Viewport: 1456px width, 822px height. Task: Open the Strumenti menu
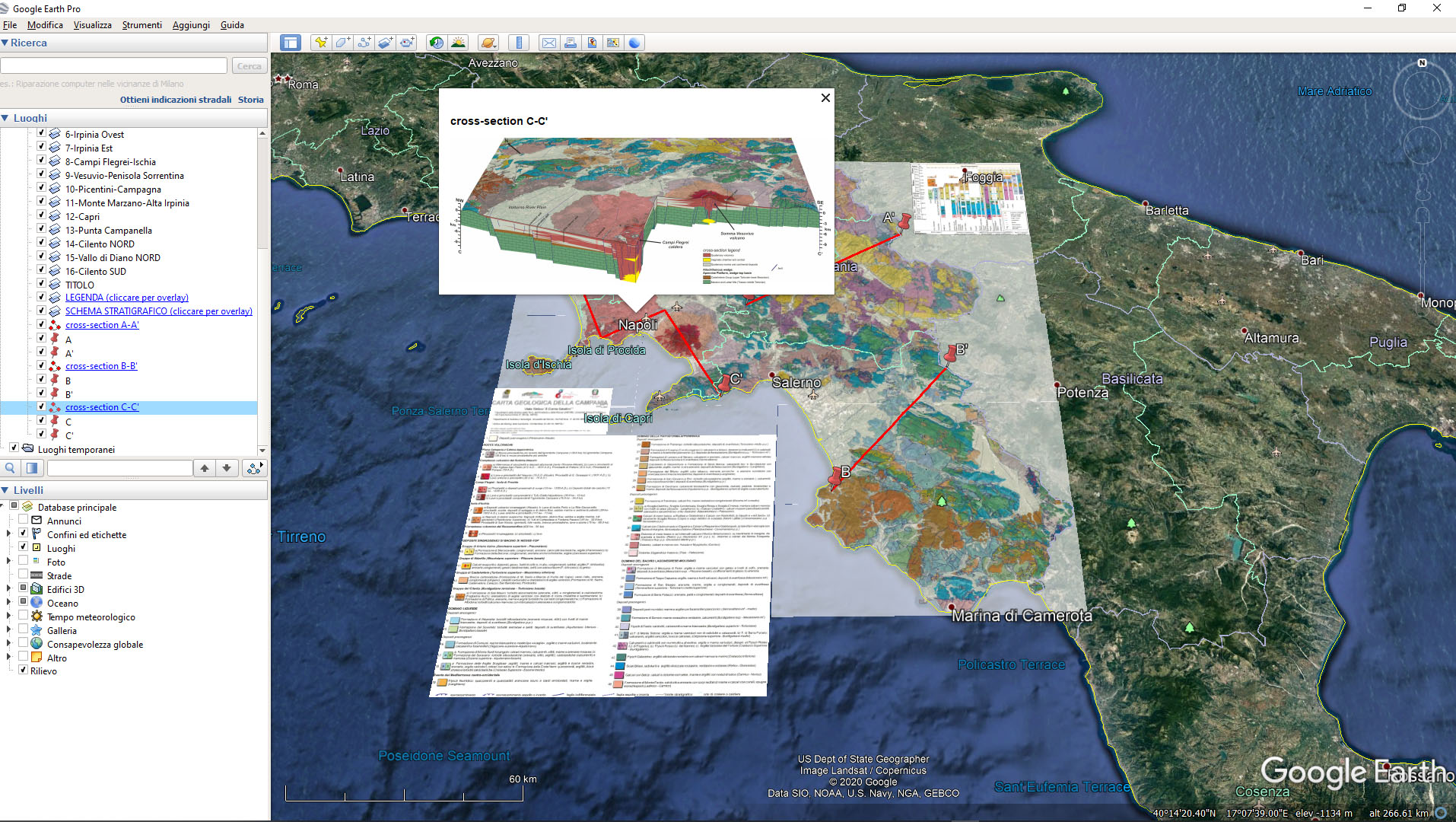tap(141, 25)
